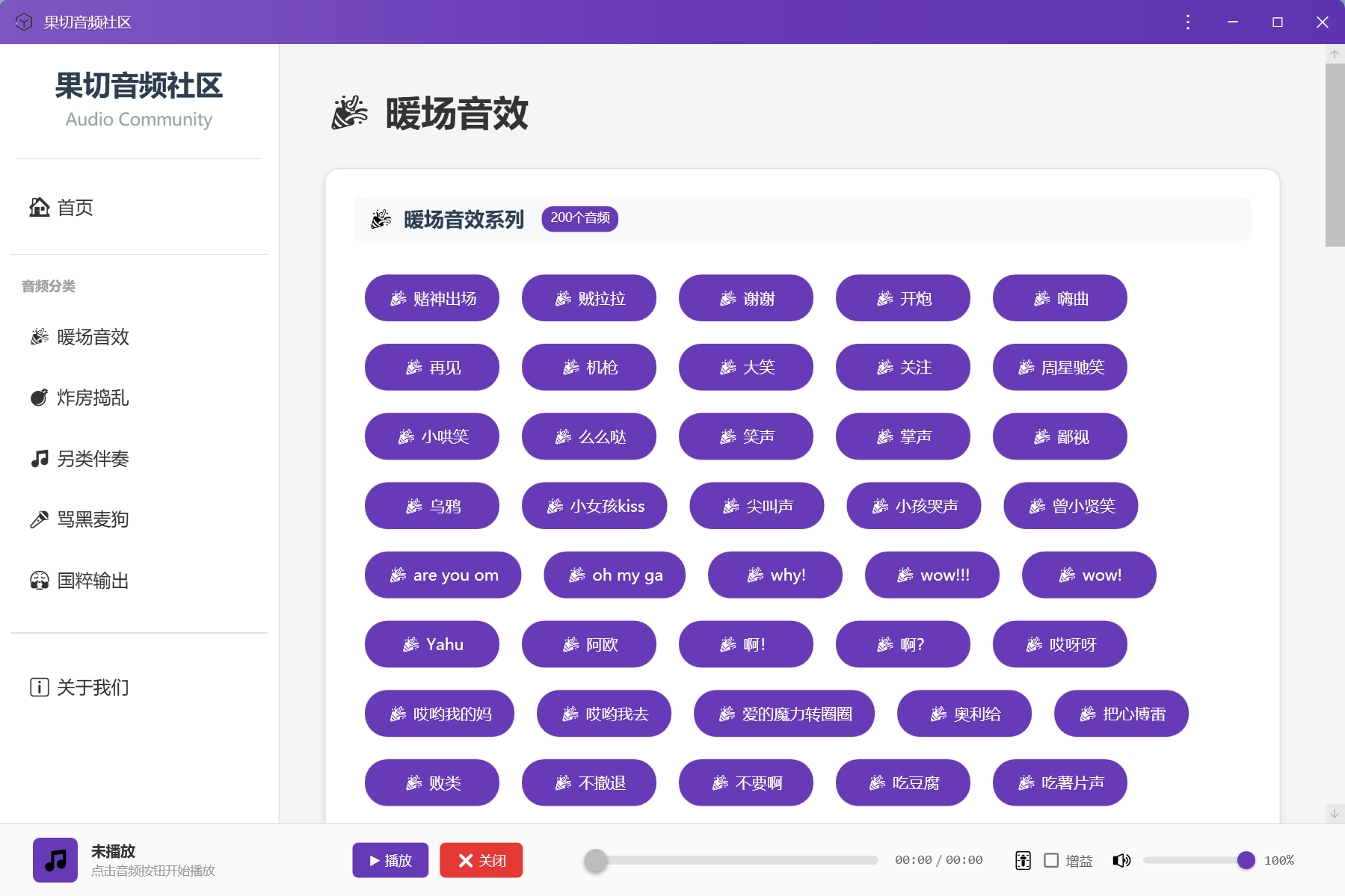Open the 炸房捣乱 bomb category
The height and width of the screenshot is (896, 1345).
click(39, 398)
